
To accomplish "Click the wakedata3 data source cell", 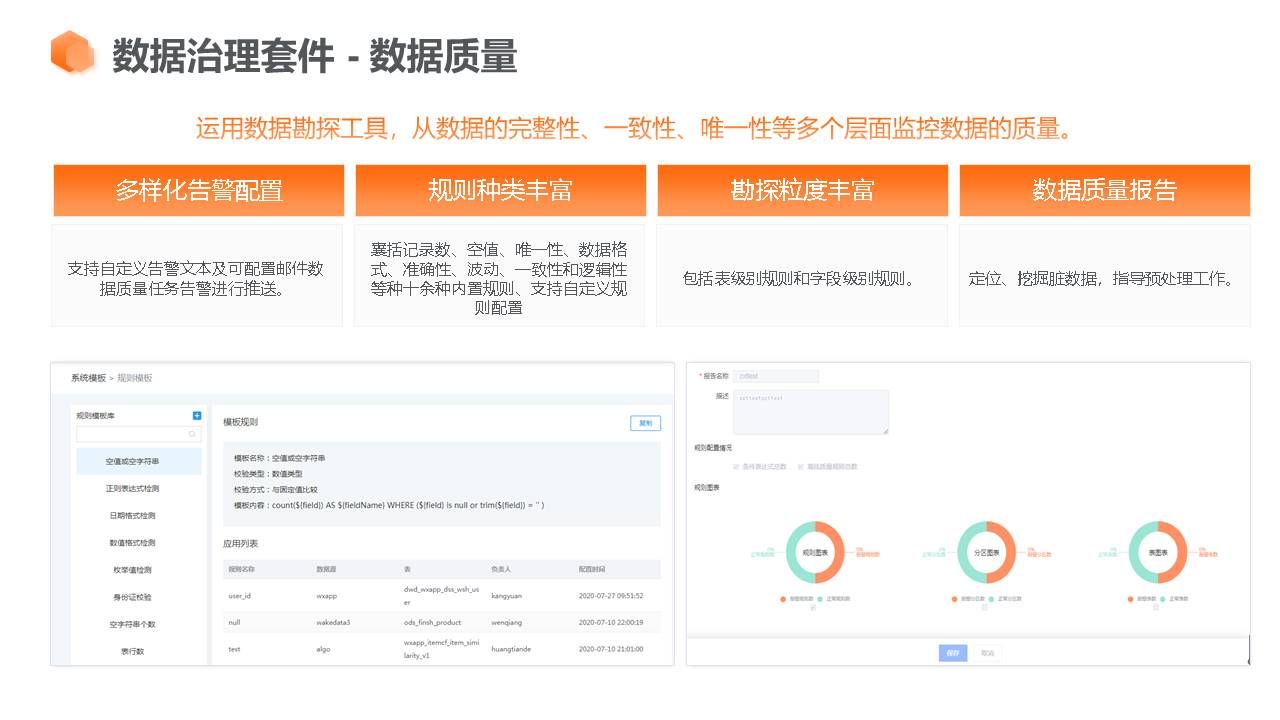I will pyautogui.click(x=333, y=622).
